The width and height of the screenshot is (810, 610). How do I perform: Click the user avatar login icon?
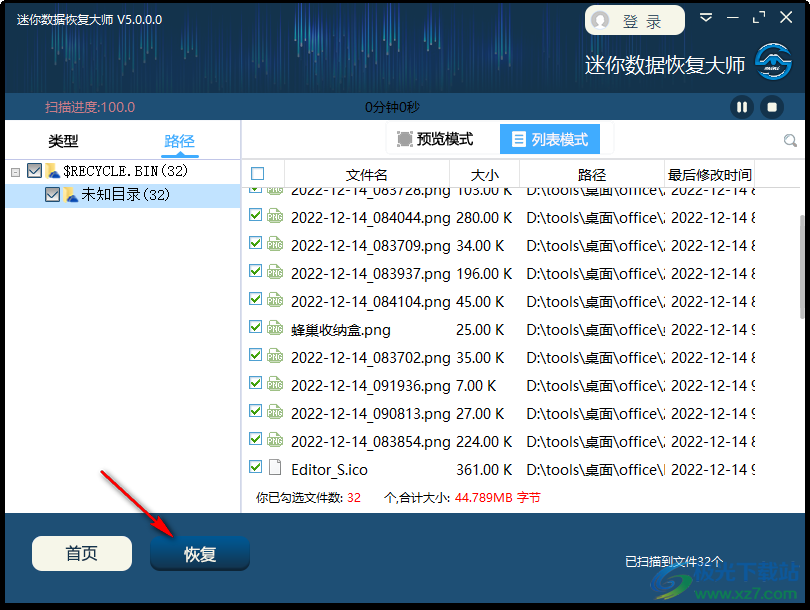coord(600,21)
